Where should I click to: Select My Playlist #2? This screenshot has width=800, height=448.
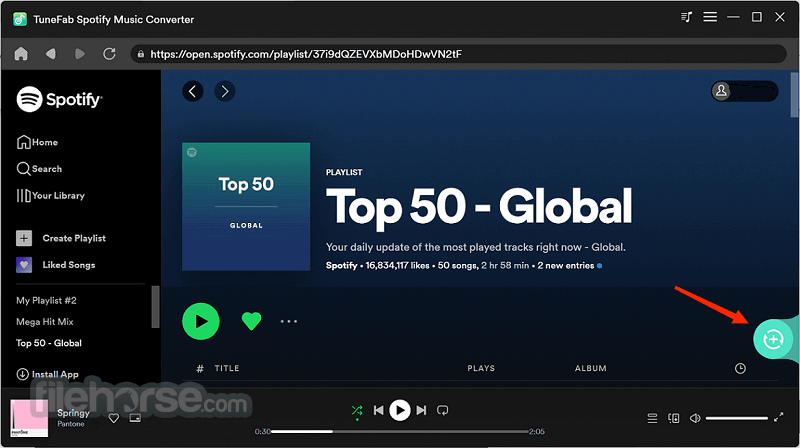point(46,301)
